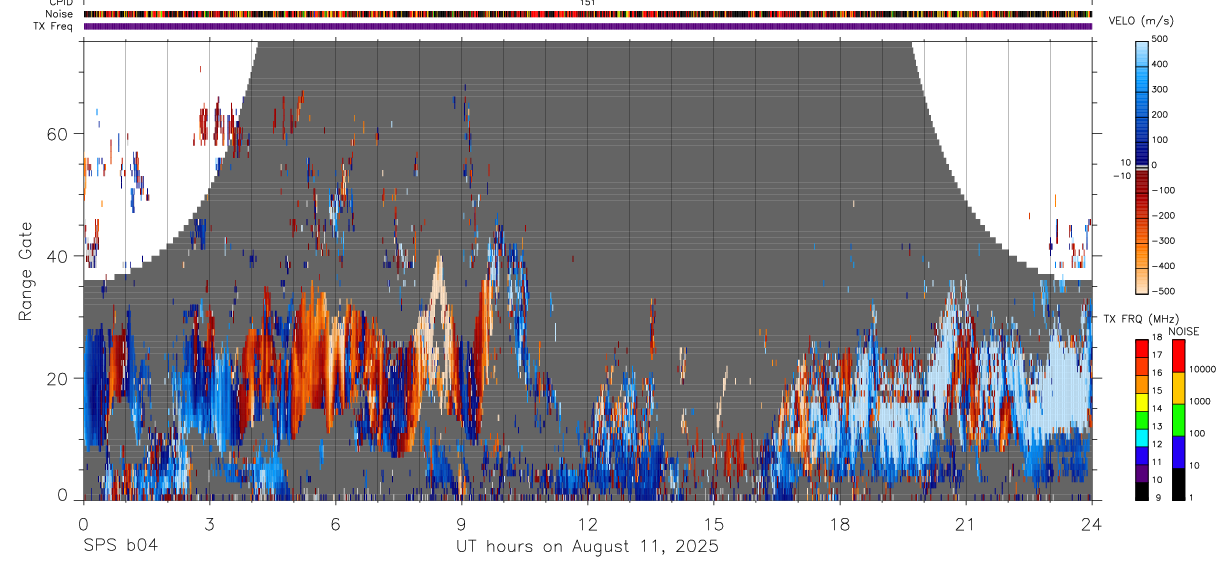Click the multicolored Noise strip at top
This screenshot has height=567, width=1228.
587,14
